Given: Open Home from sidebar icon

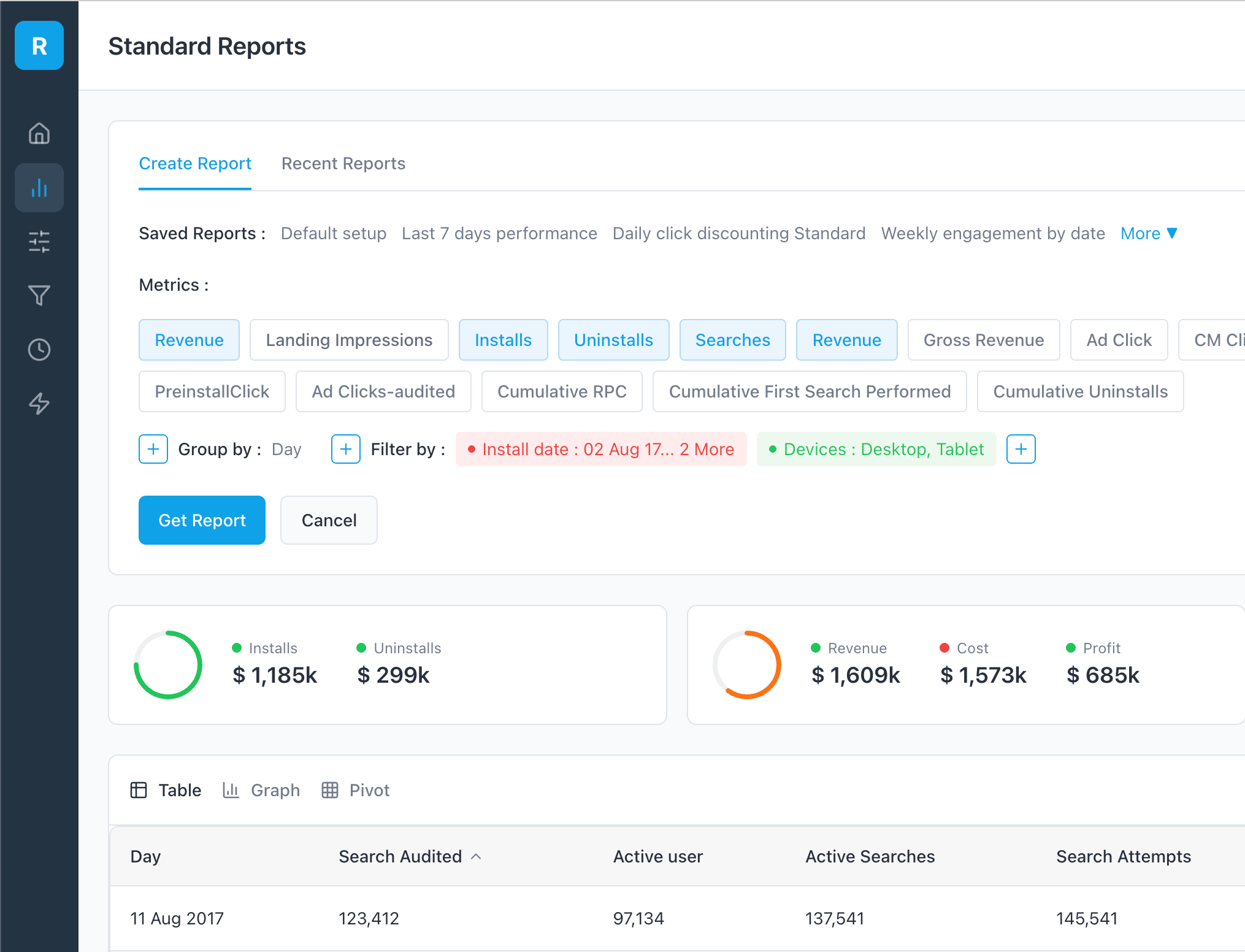Looking at the screenshot, I should [x=39, y=133].
